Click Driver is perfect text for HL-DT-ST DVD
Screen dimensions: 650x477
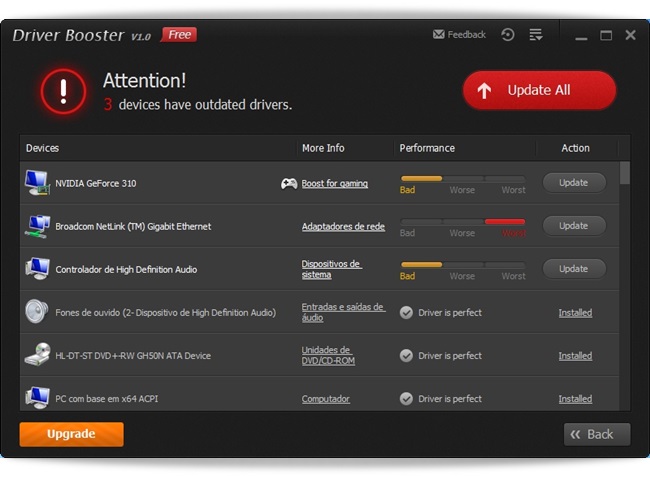point(450,356)
